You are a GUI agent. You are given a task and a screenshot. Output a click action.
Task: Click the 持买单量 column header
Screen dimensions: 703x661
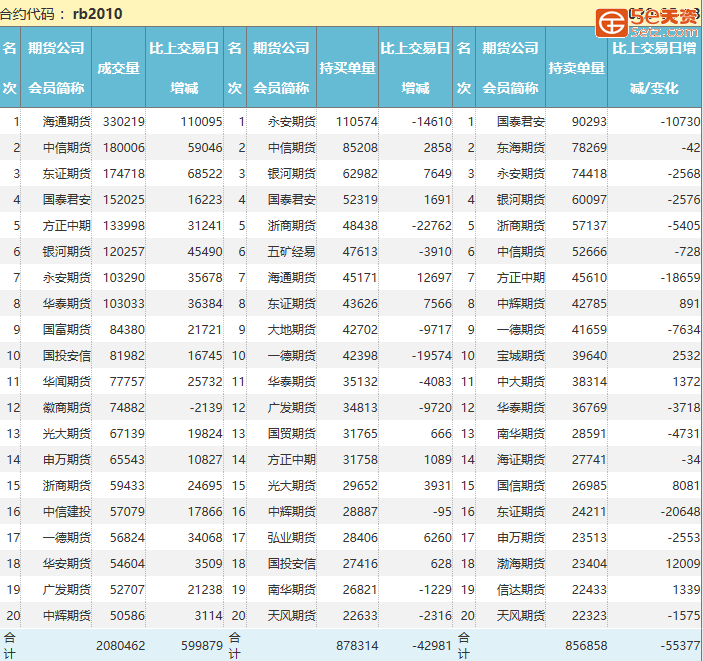347,68
